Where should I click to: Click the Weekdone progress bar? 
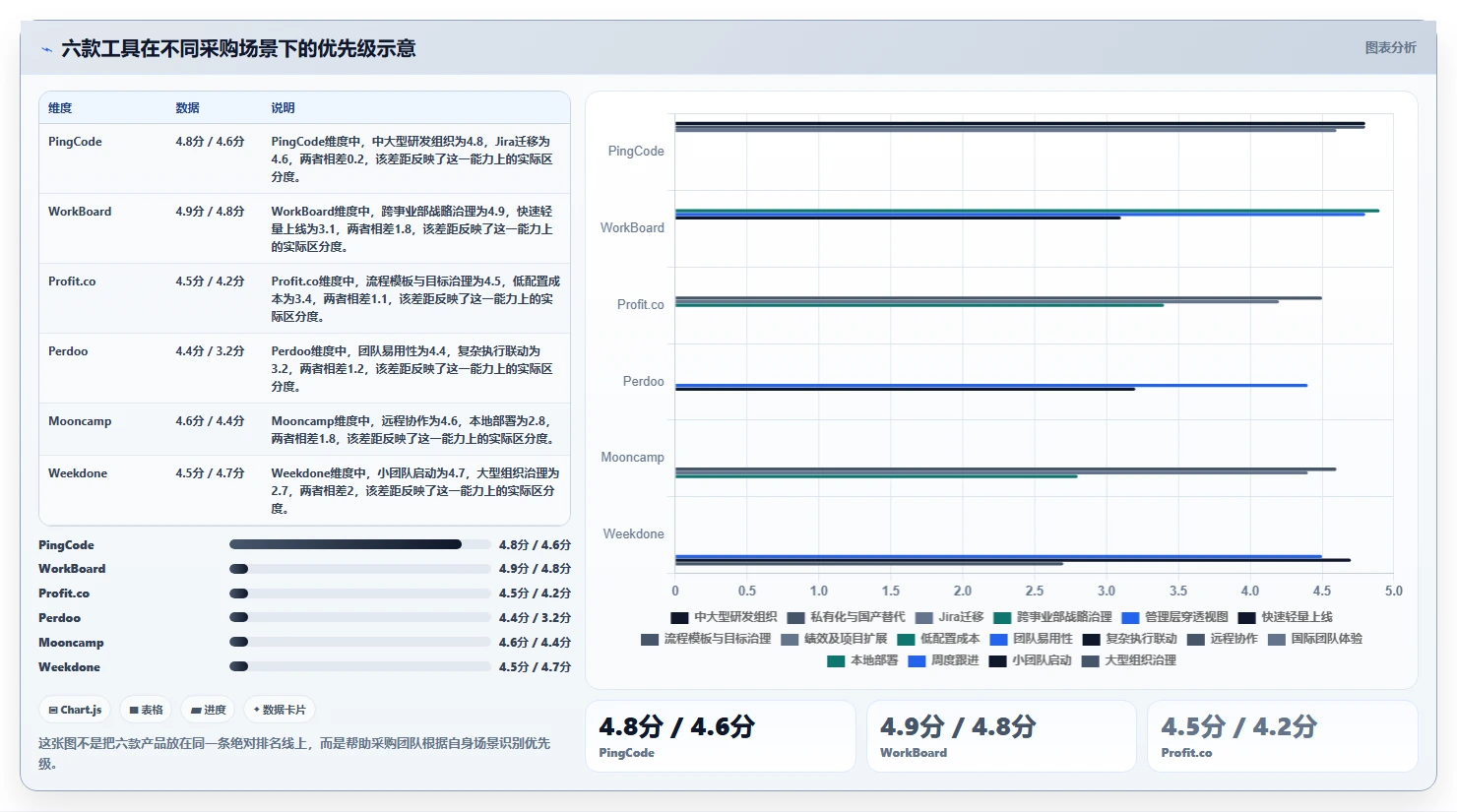click(360, 666)
